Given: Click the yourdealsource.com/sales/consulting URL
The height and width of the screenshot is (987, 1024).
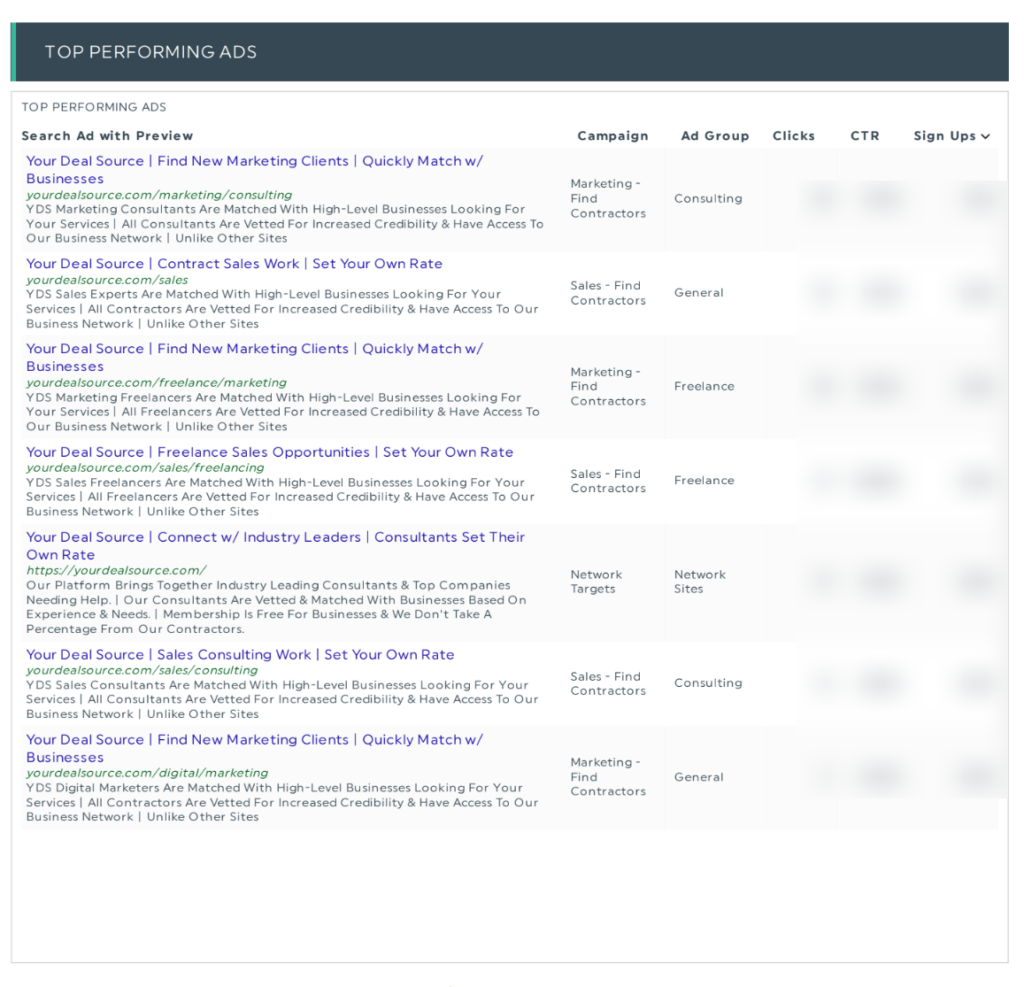Looking at the screenshot, I should [x=142, y=670].
